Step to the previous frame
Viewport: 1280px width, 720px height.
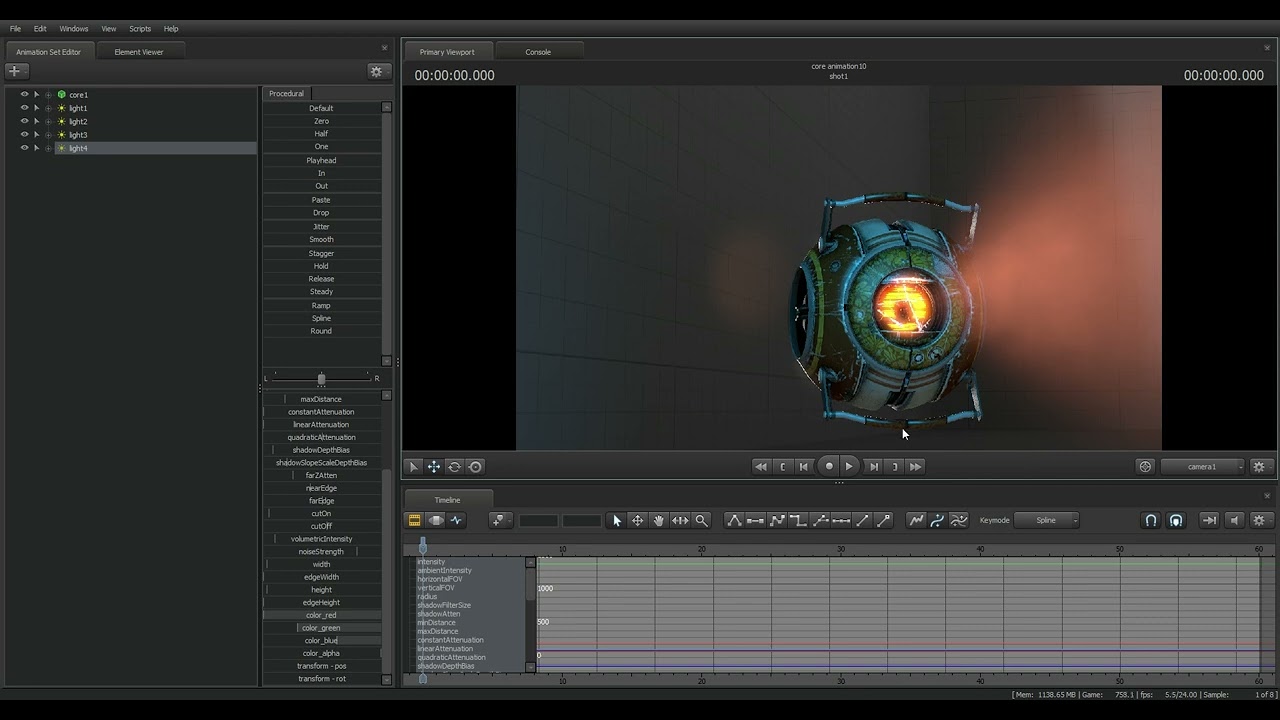tap(803, 466)
